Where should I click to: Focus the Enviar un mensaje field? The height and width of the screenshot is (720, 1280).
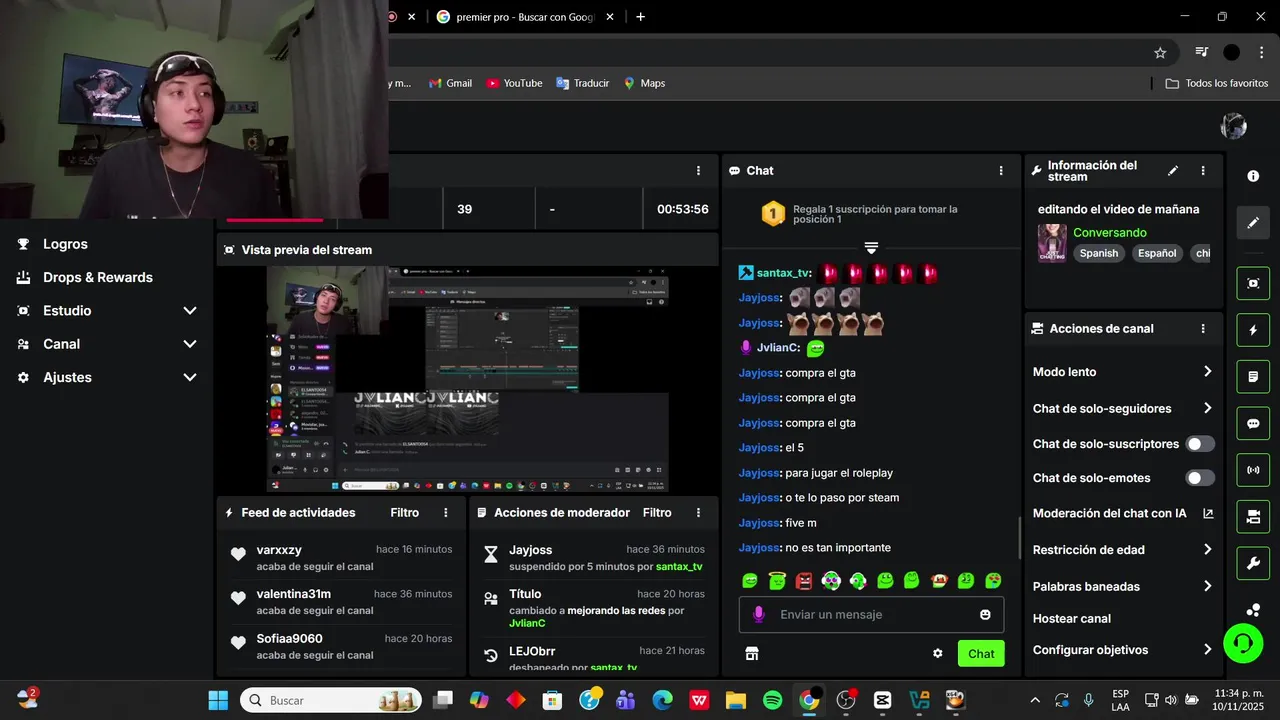coord(871,614)
